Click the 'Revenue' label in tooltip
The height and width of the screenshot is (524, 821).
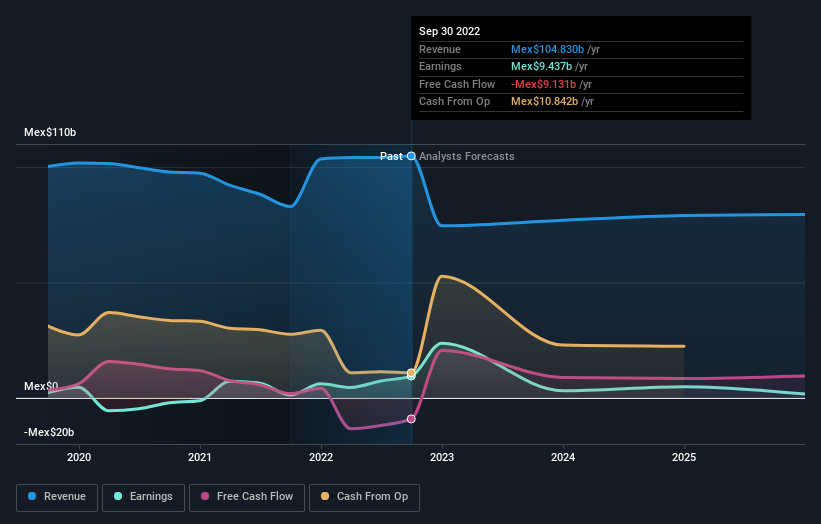coord(440,49)
